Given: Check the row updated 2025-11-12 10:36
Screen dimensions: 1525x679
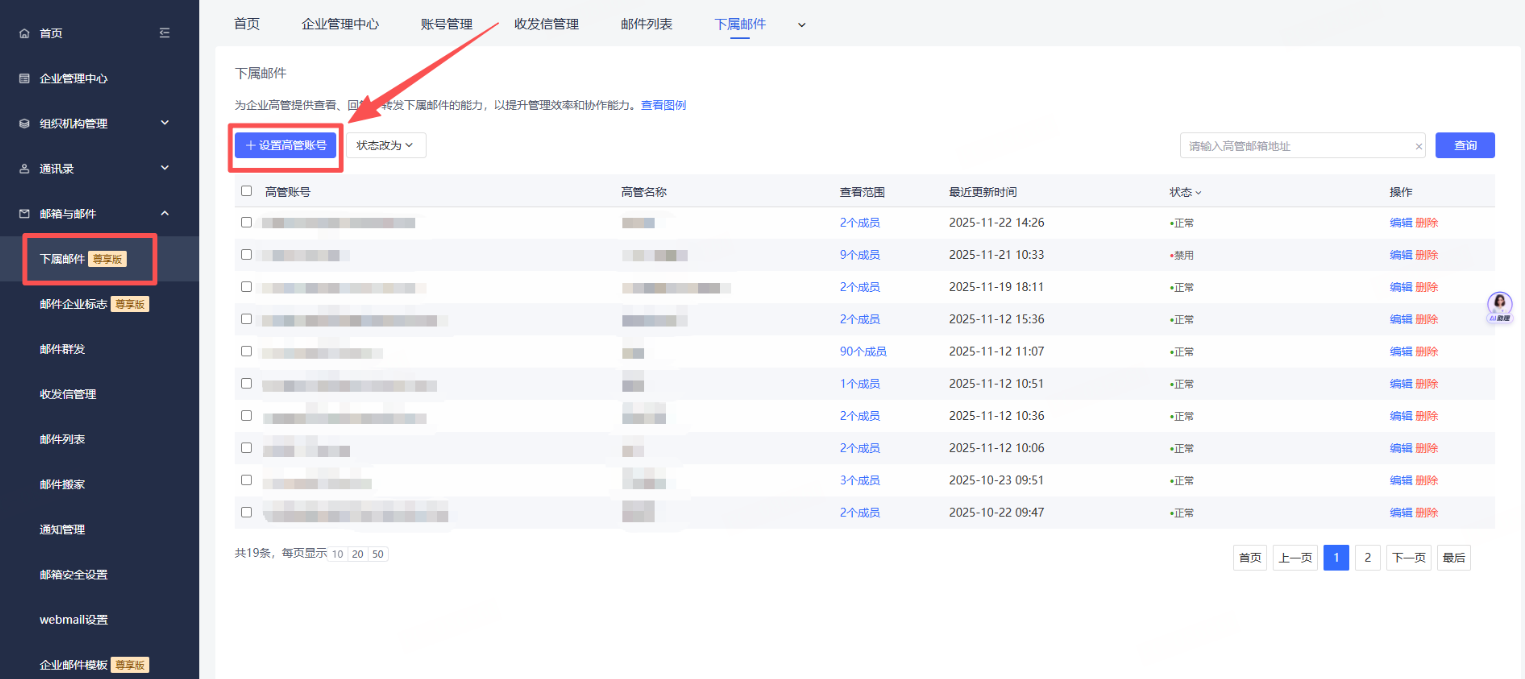Looking at the screenshot, I should [247, 415].
